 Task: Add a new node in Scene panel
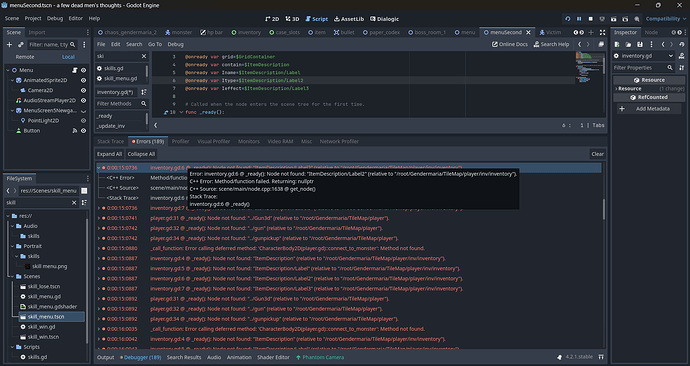pos(9,44)
